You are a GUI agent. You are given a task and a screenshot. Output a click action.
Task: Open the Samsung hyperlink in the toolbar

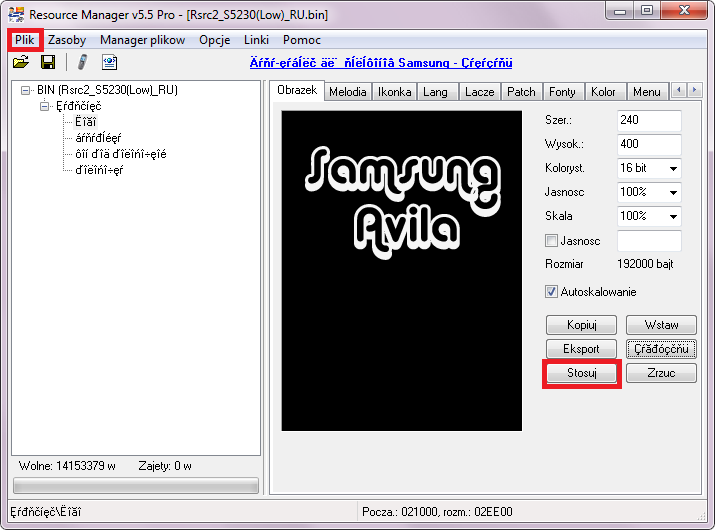click(x=381, y=63)
